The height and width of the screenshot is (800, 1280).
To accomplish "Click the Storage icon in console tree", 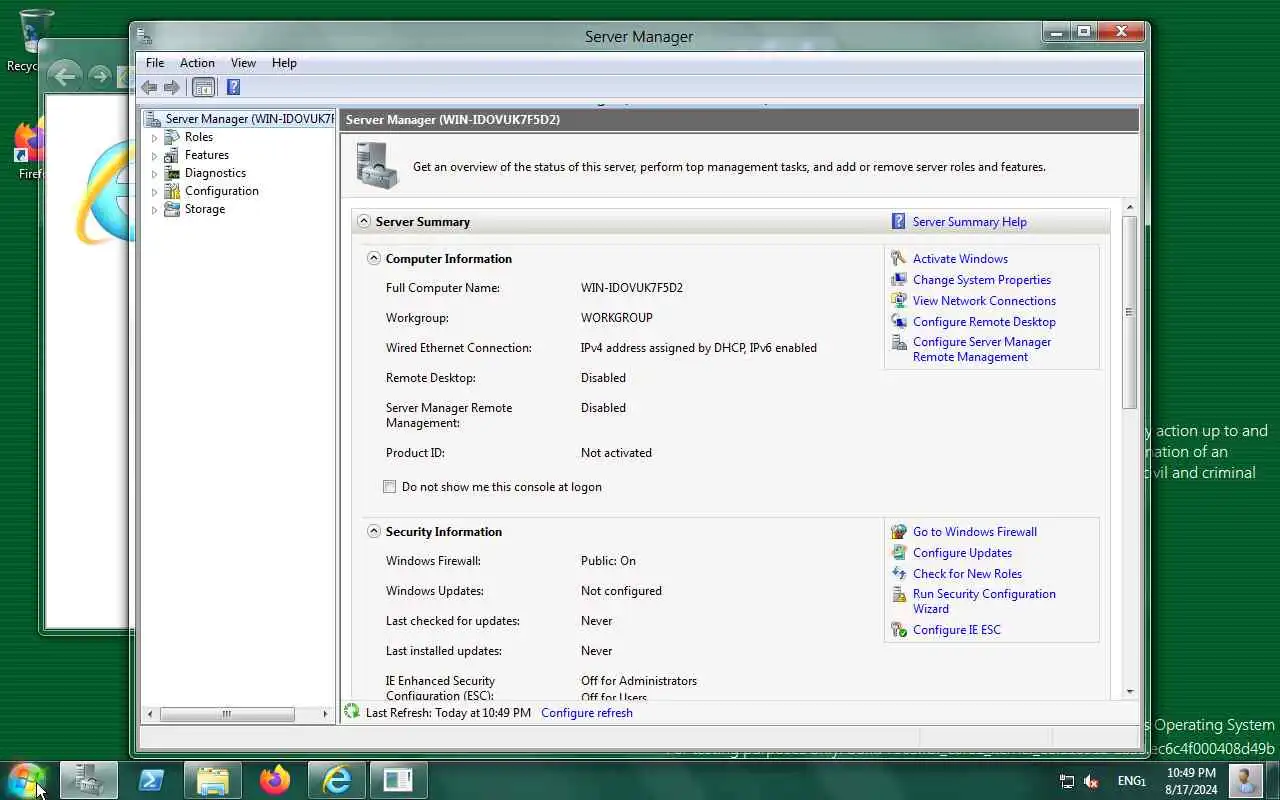I will point(173,209).
